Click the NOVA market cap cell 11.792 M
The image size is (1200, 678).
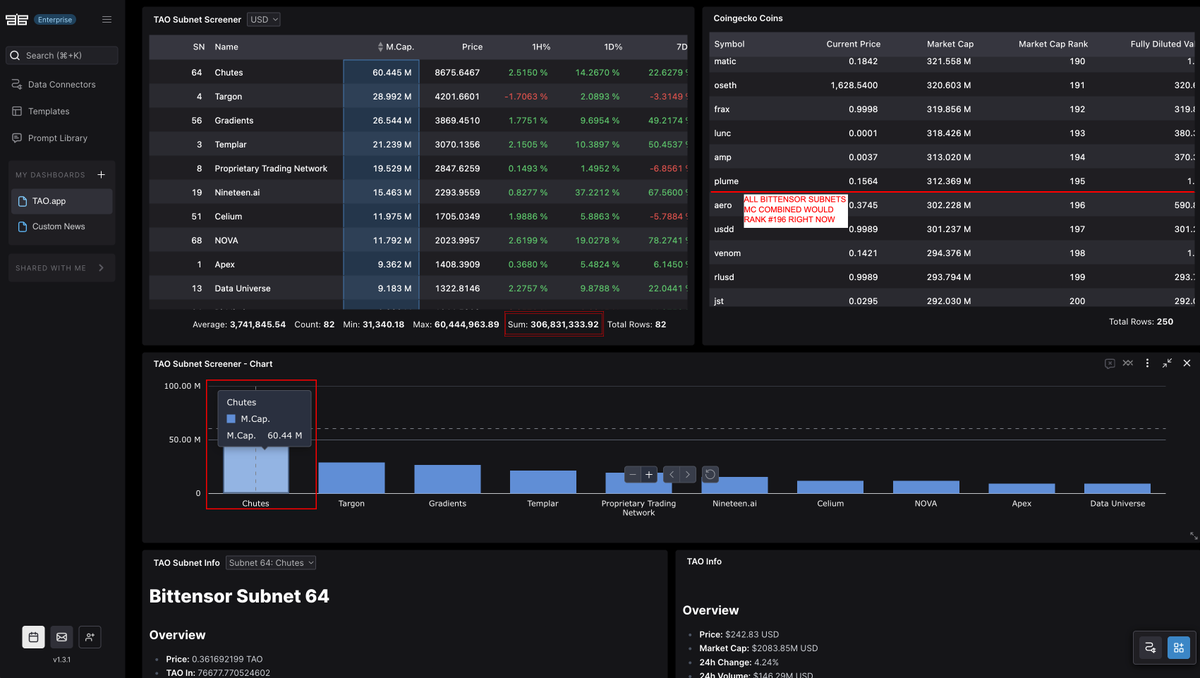point(383,241)
